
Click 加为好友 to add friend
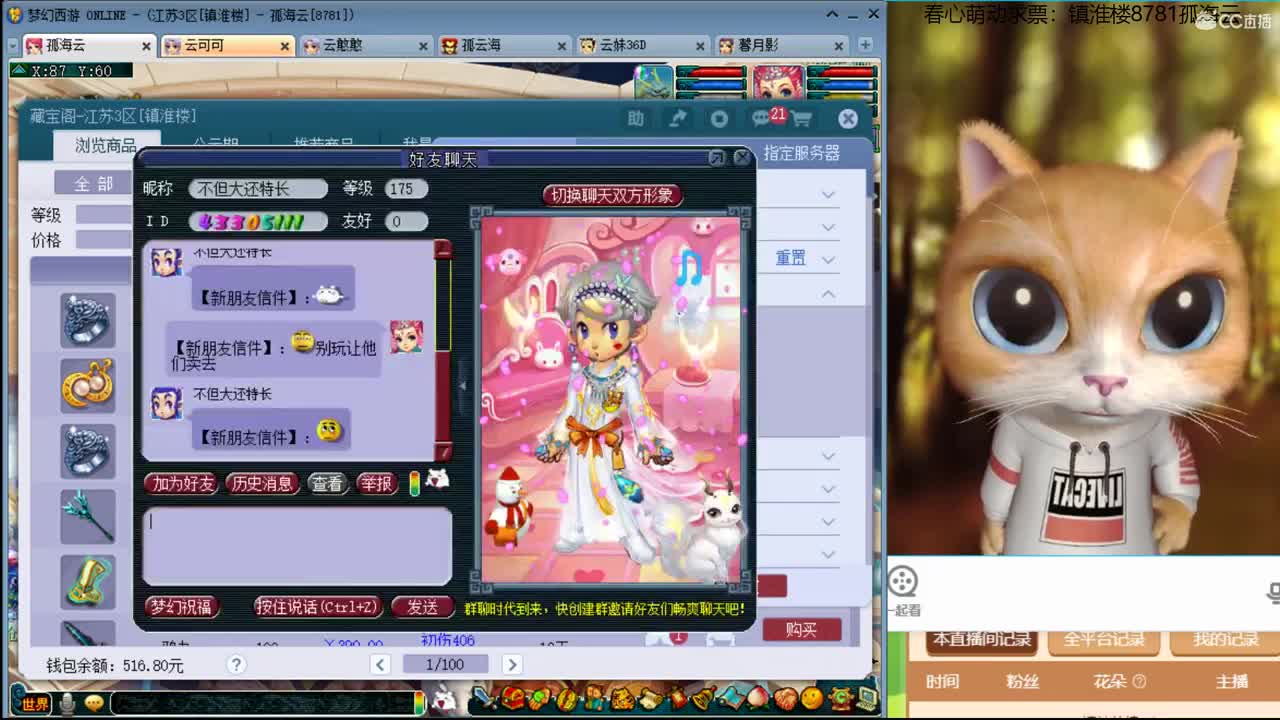coord(181,484)
